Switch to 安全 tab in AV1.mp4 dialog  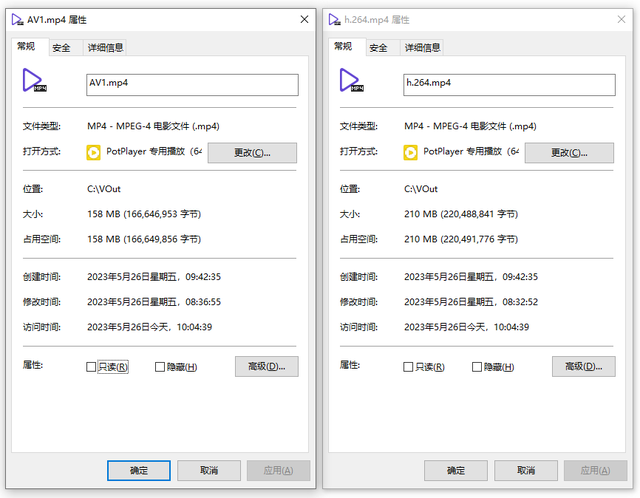61,47
